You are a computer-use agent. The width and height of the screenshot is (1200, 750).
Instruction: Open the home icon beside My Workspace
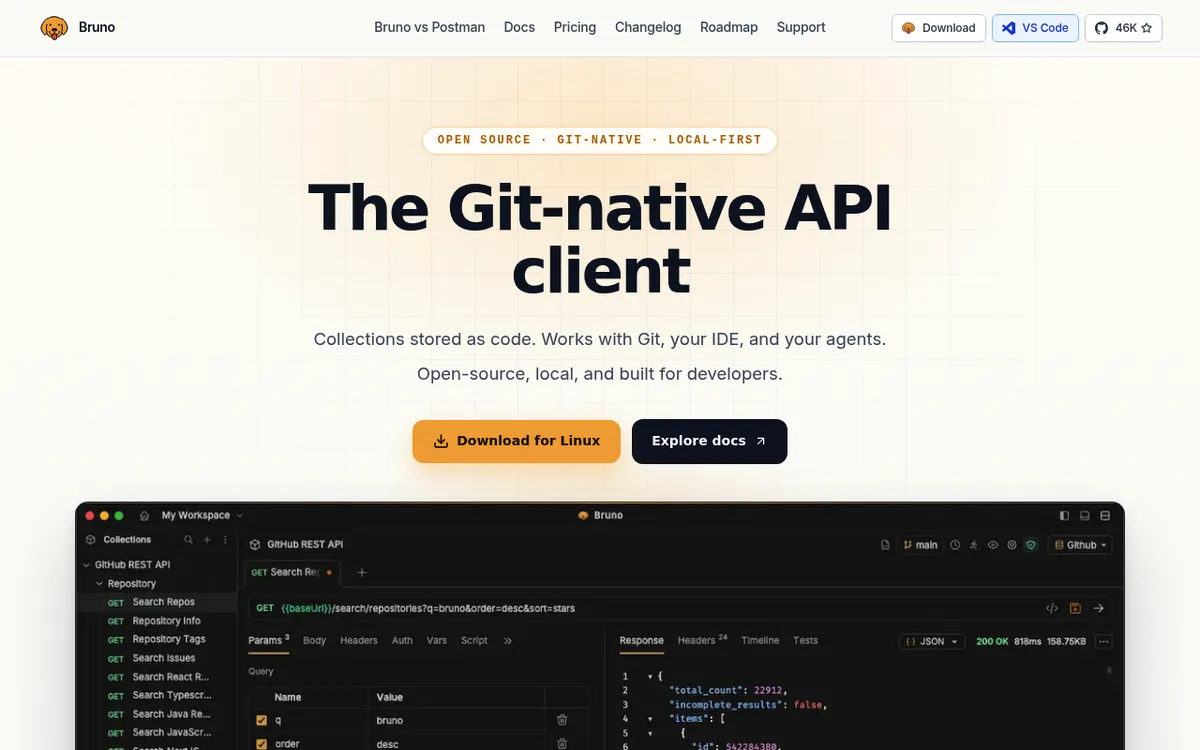[144, 516]
